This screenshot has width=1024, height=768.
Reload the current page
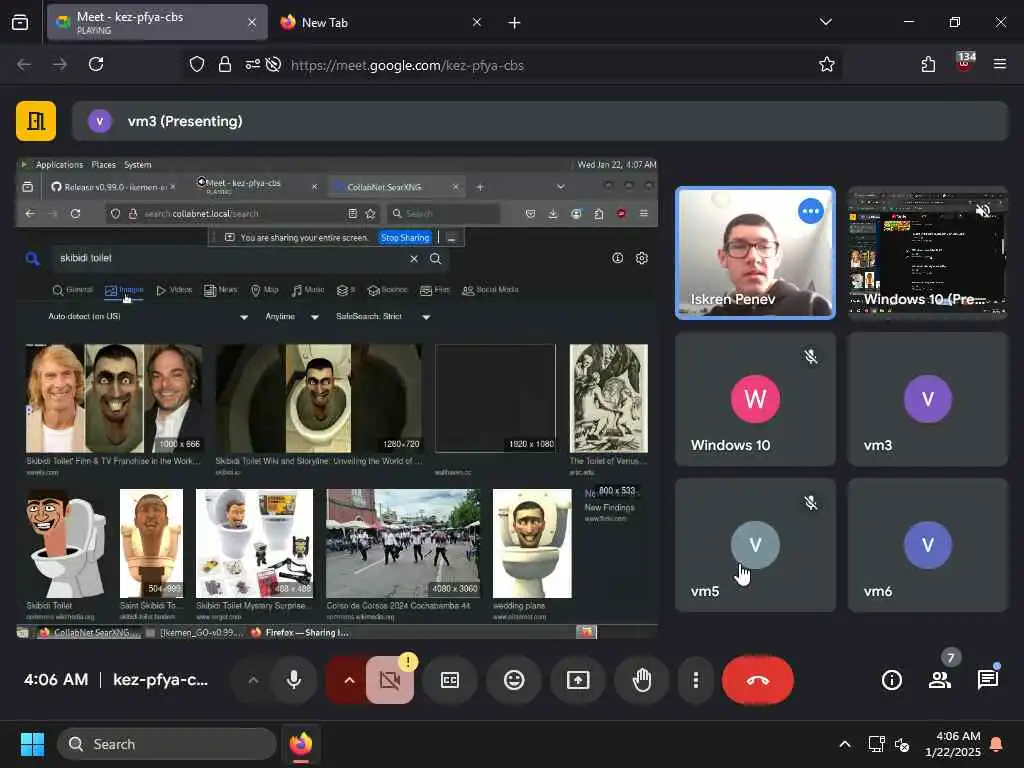pyautogui.click(x=96, y=64)
